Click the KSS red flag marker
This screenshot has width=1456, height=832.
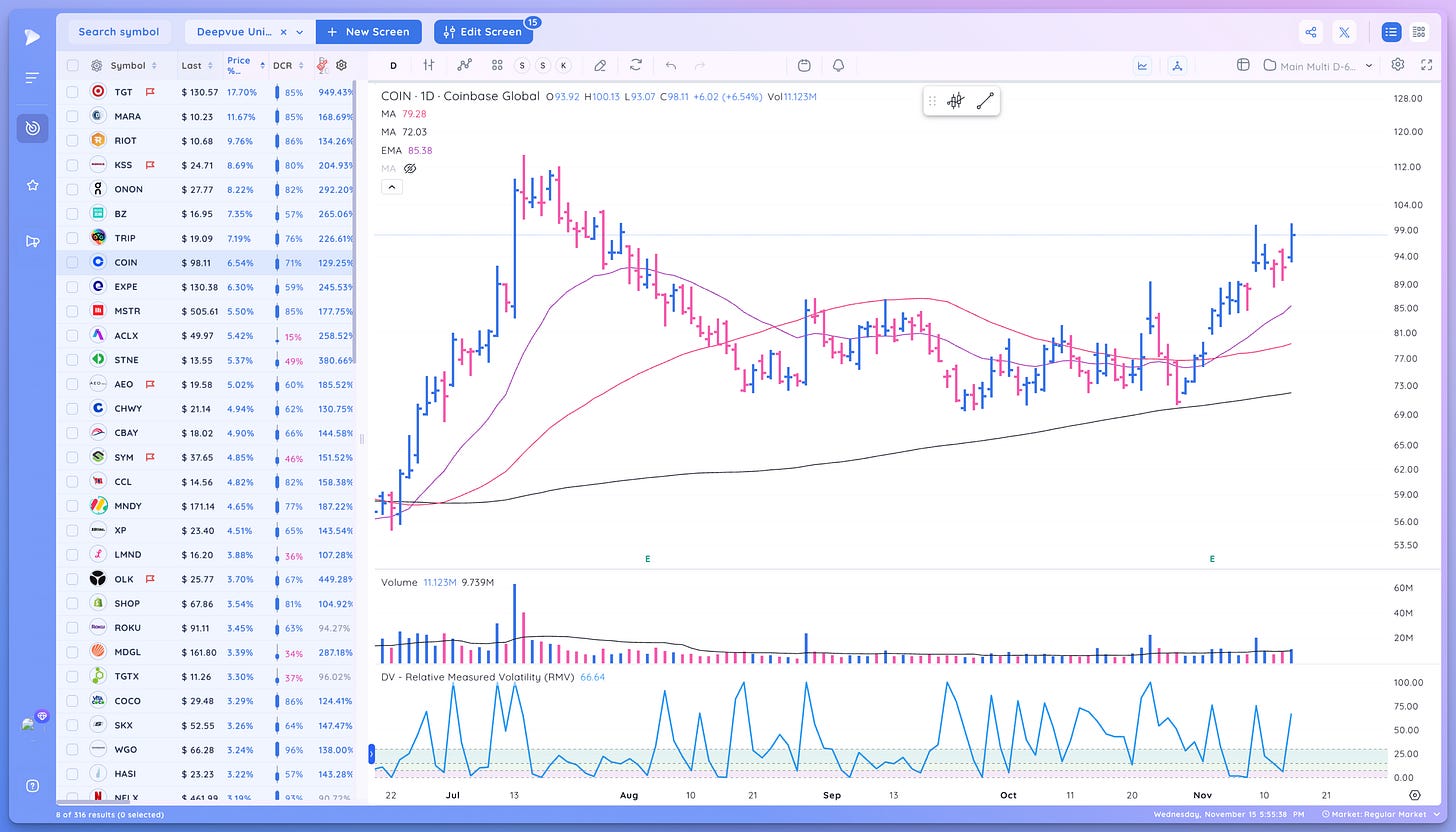pos(150,164)
